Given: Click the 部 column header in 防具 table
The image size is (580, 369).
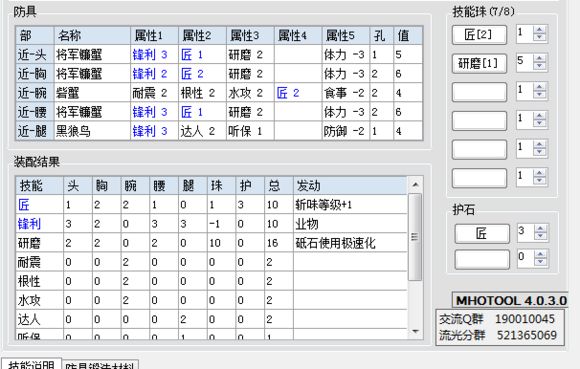Looking at the screenshot, I should coord(35,36).
